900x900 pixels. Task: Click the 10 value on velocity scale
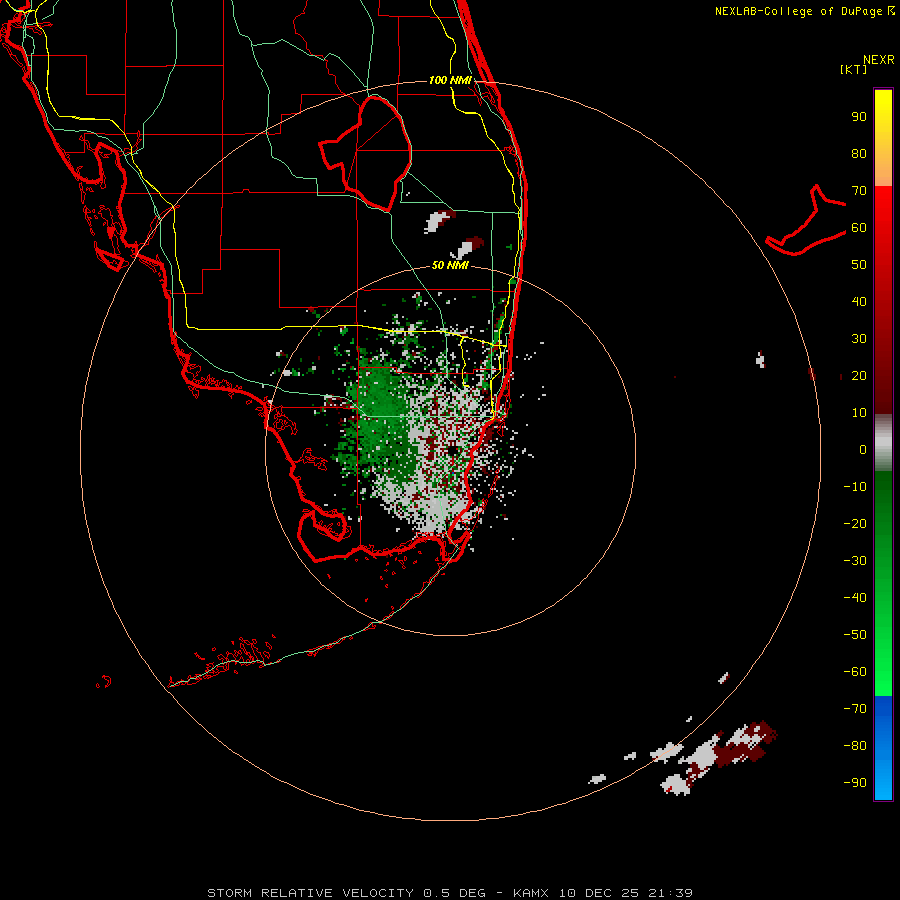pyautogui.click(x=859, y=413)
